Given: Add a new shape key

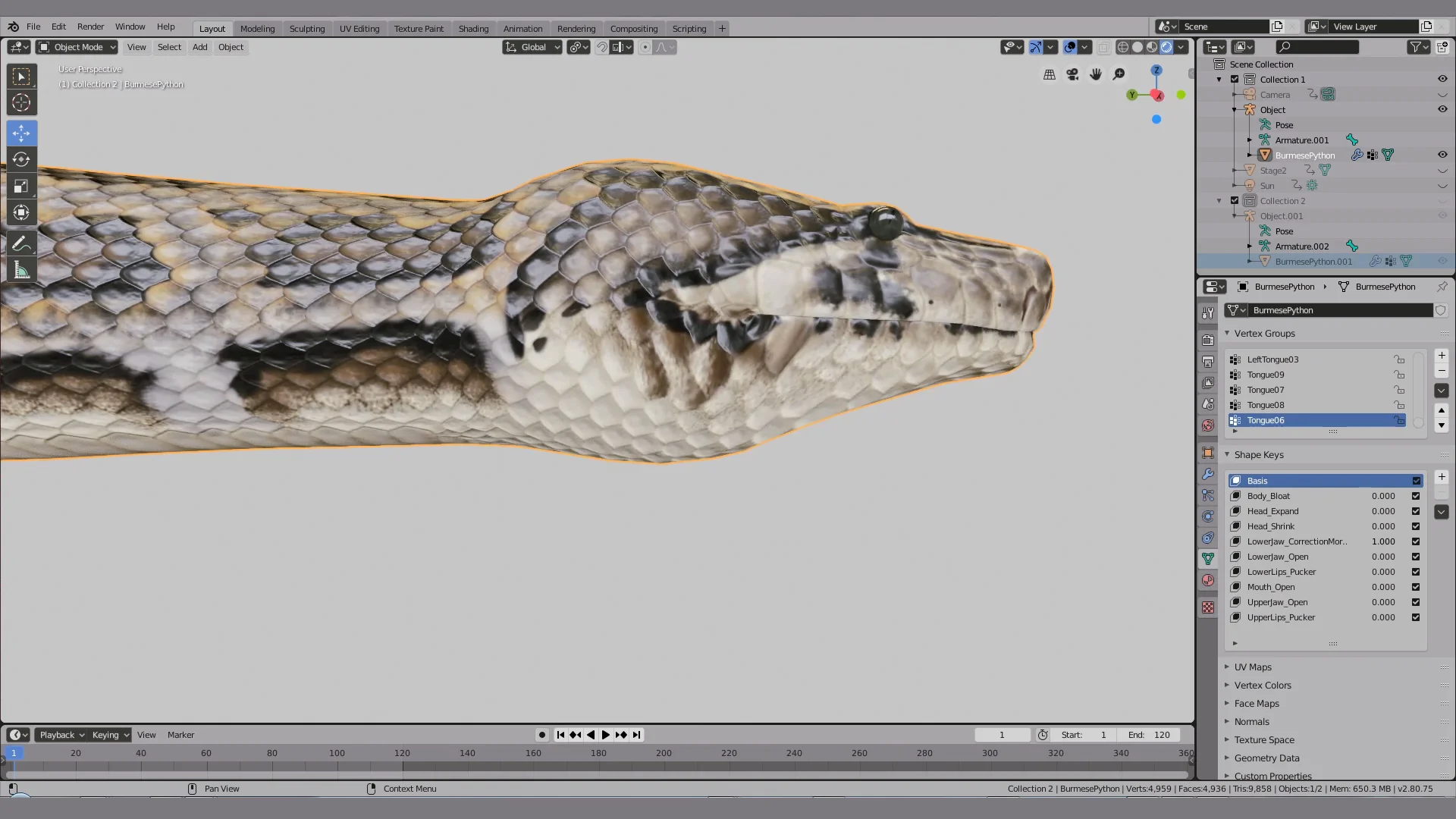Looking at the screenshot, I should coord(1442,477).
